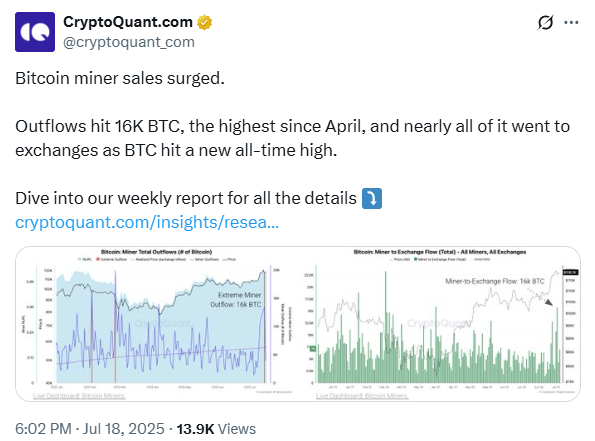Click the green Miner to Exchange Flow legend marker
Image resolution: width=595 pixels, height=441 pixels.
(416, 260)
